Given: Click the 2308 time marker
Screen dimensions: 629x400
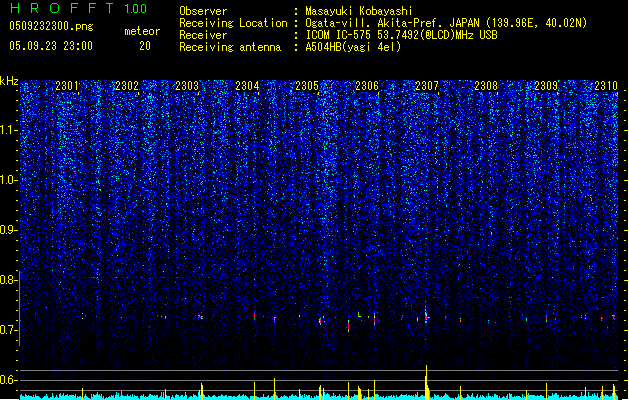Looking at the screenshot, I should tap(486, 86).
